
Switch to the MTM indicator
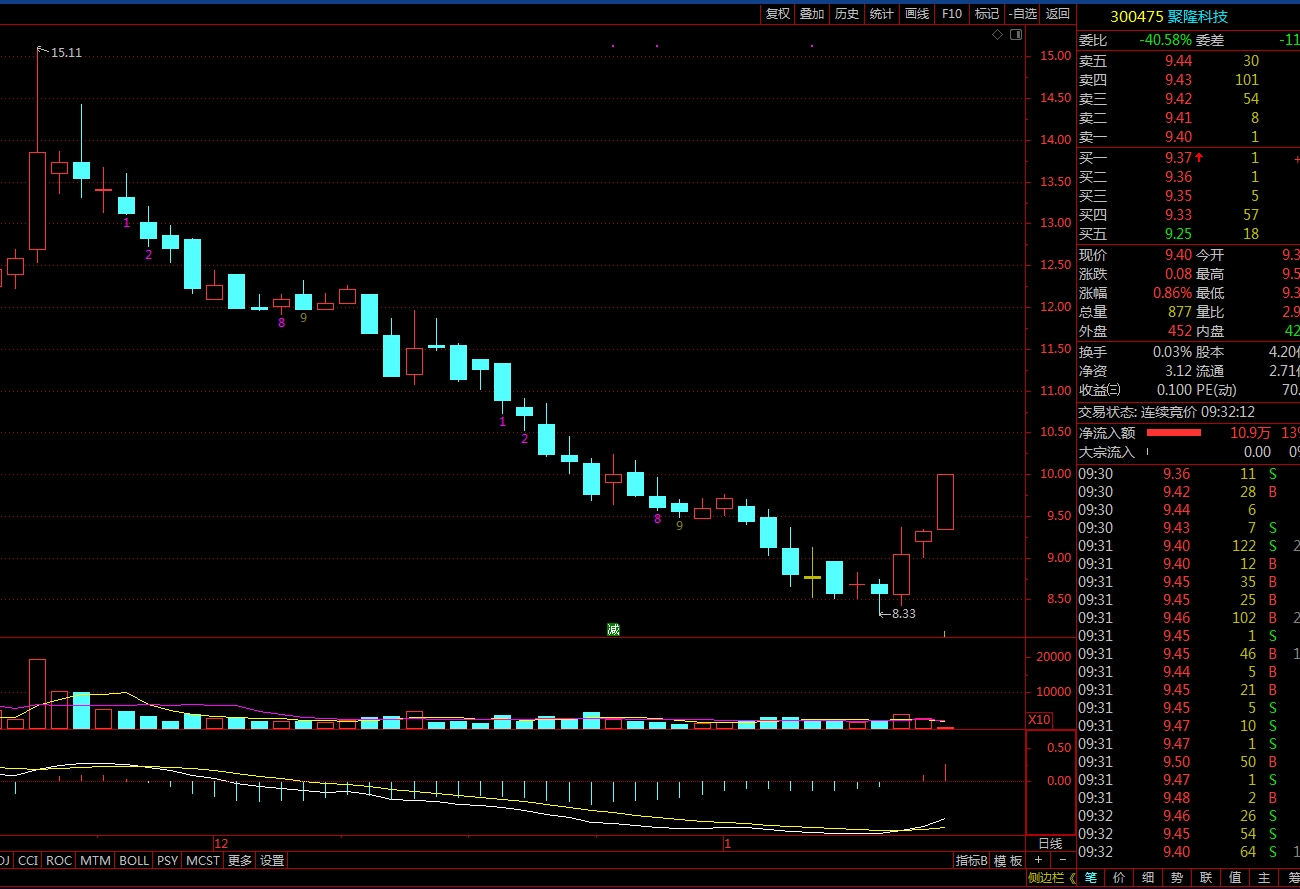96,860
